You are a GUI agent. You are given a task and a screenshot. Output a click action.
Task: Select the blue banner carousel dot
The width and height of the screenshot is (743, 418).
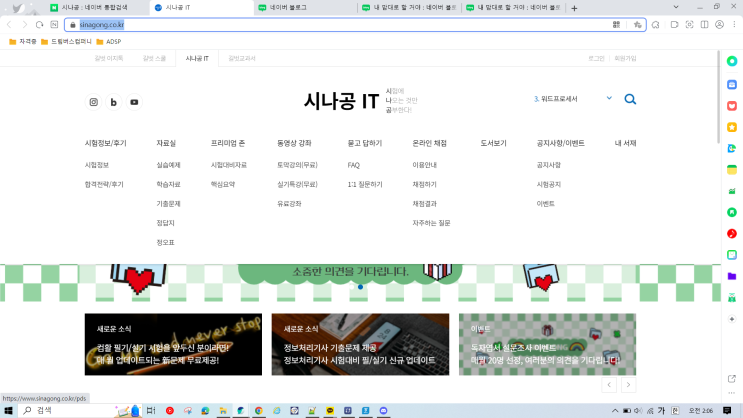click(361, 287)
